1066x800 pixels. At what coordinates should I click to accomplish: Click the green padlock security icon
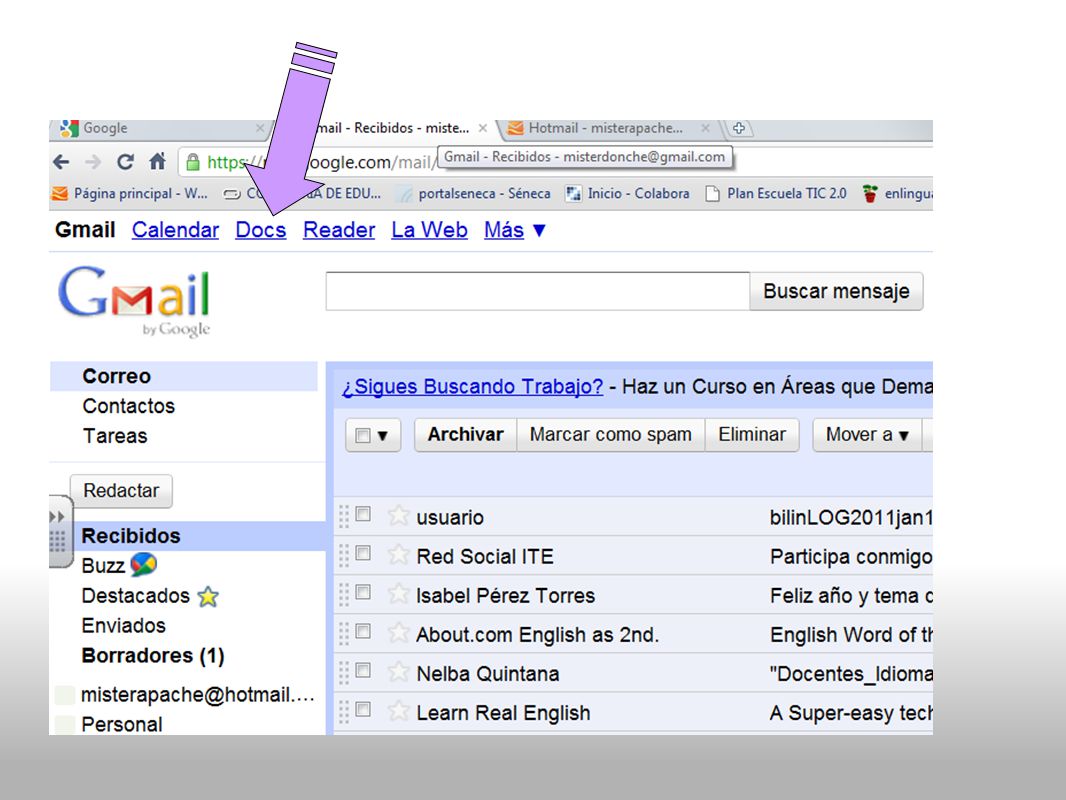[193, 162]
